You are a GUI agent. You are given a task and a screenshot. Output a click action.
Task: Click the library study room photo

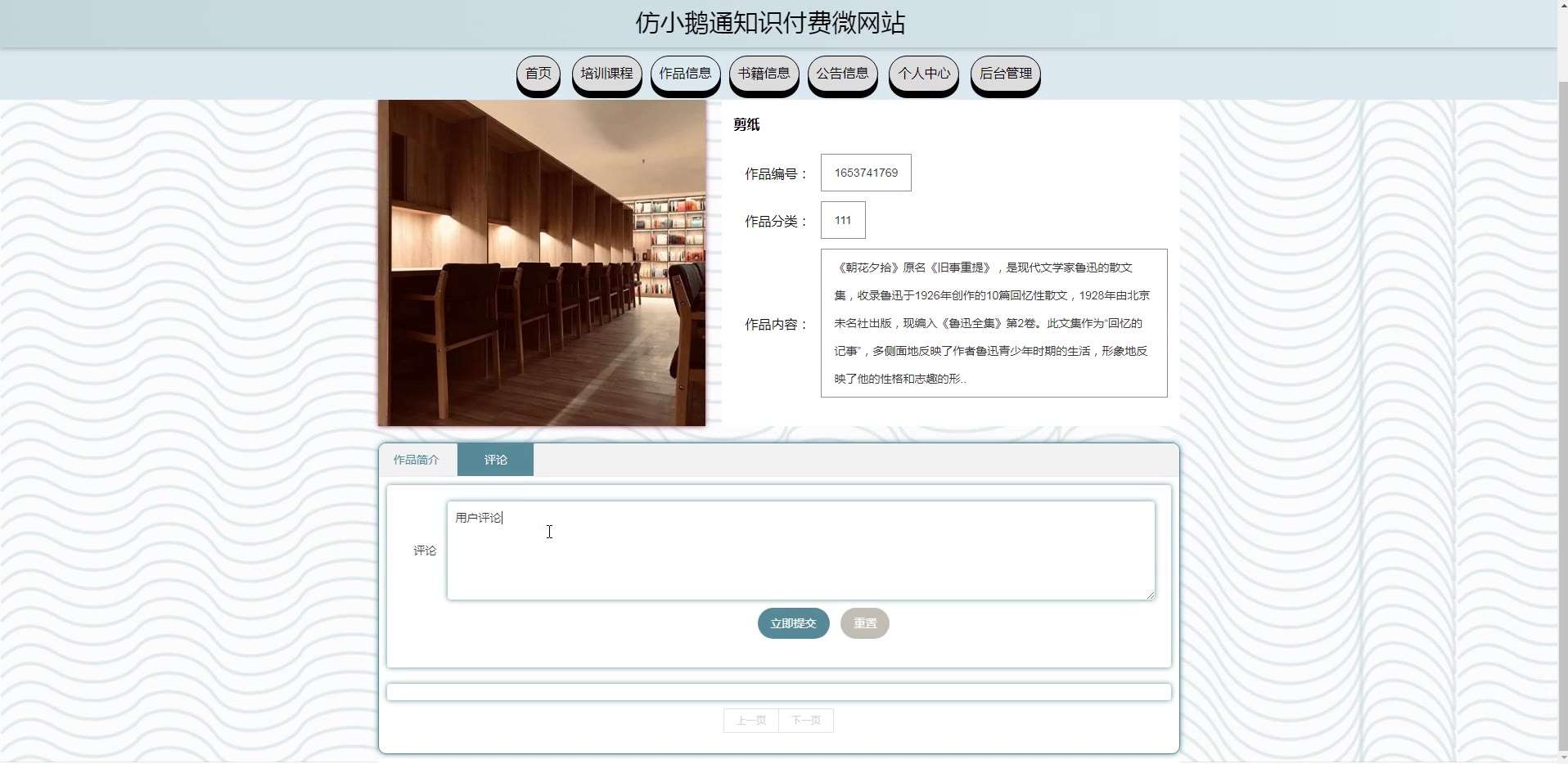(x=542, y=263)
